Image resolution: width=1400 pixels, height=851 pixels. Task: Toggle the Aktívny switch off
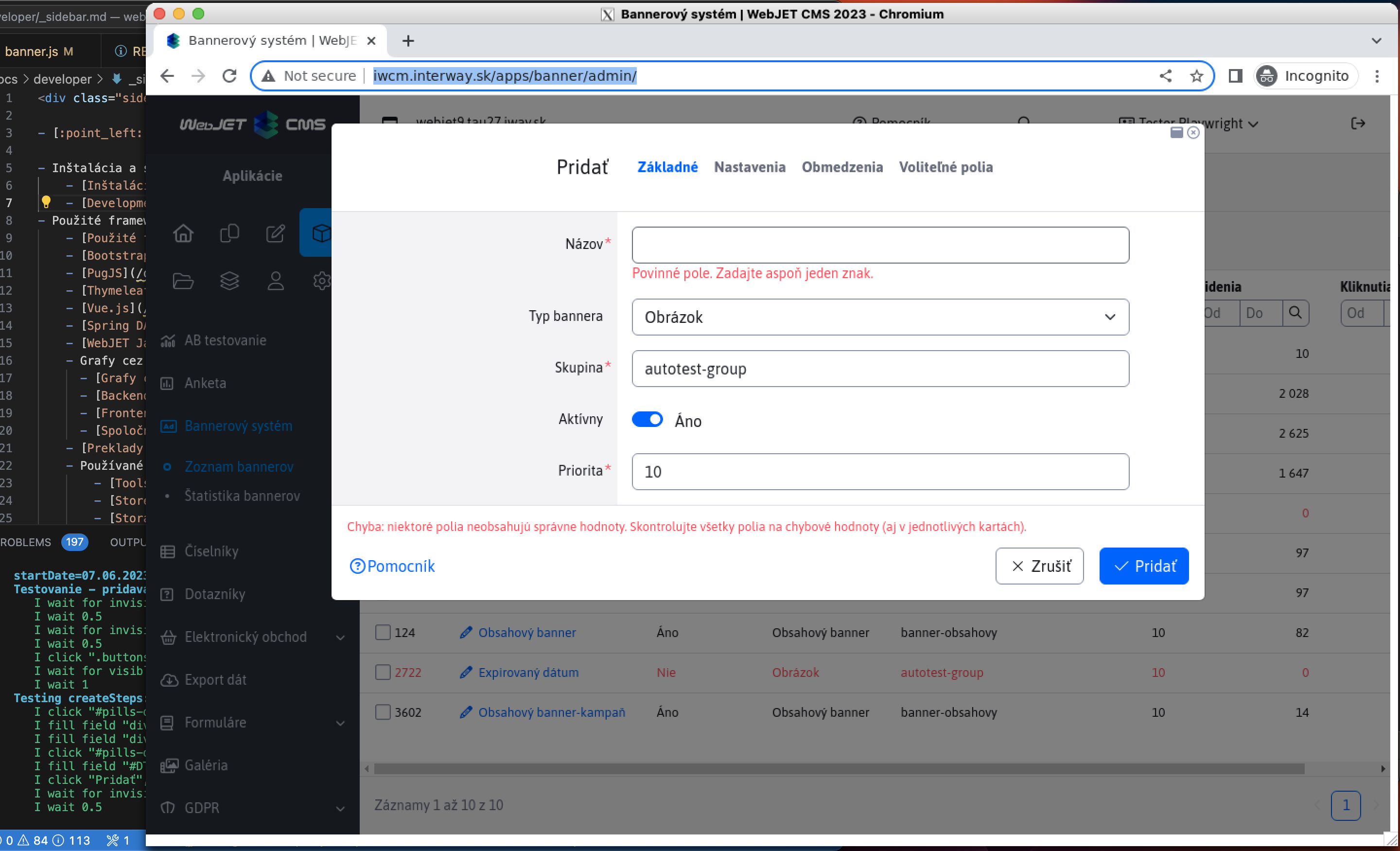(647, 420)
